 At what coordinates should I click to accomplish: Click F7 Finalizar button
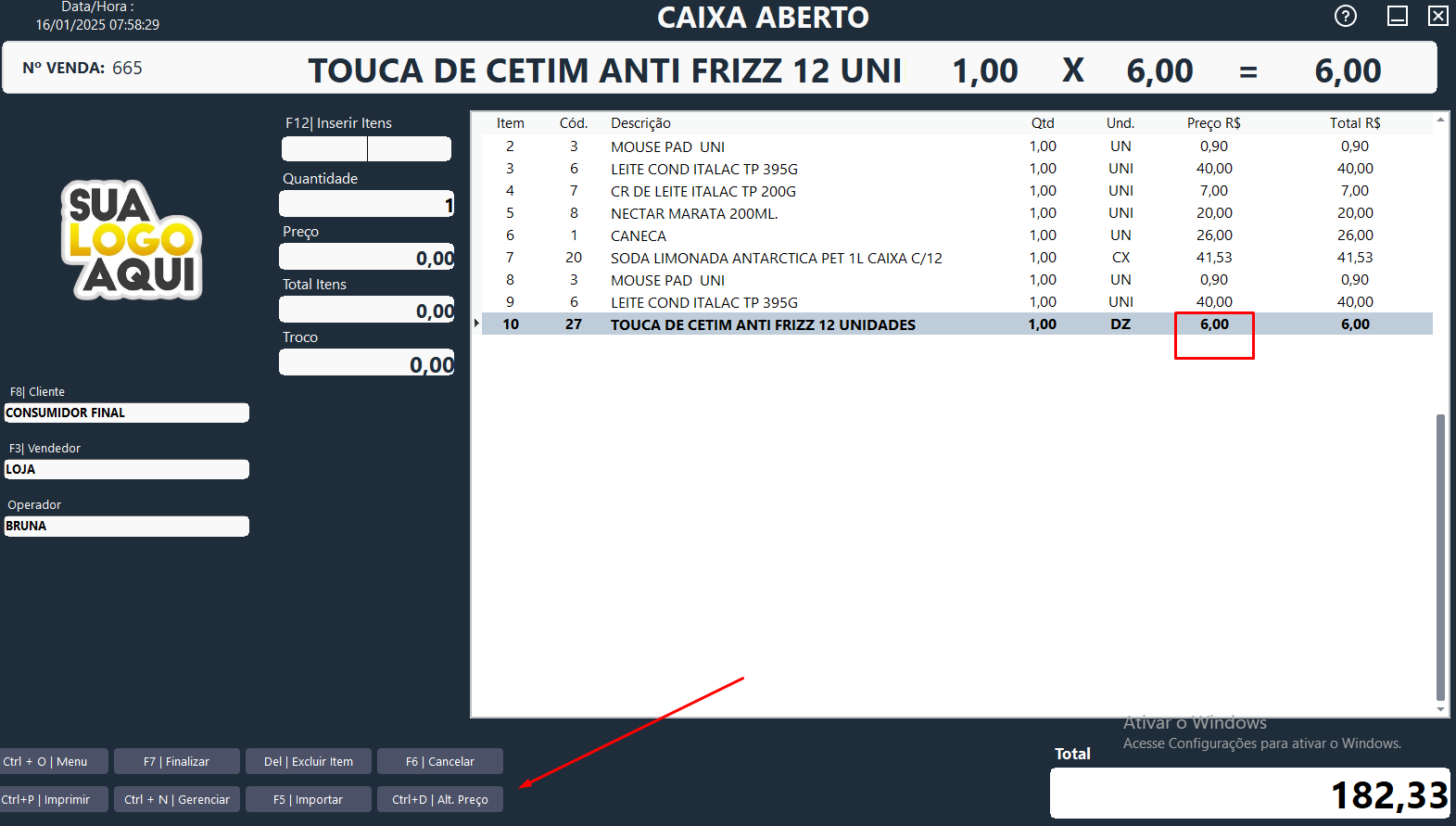tap(176, 761)
